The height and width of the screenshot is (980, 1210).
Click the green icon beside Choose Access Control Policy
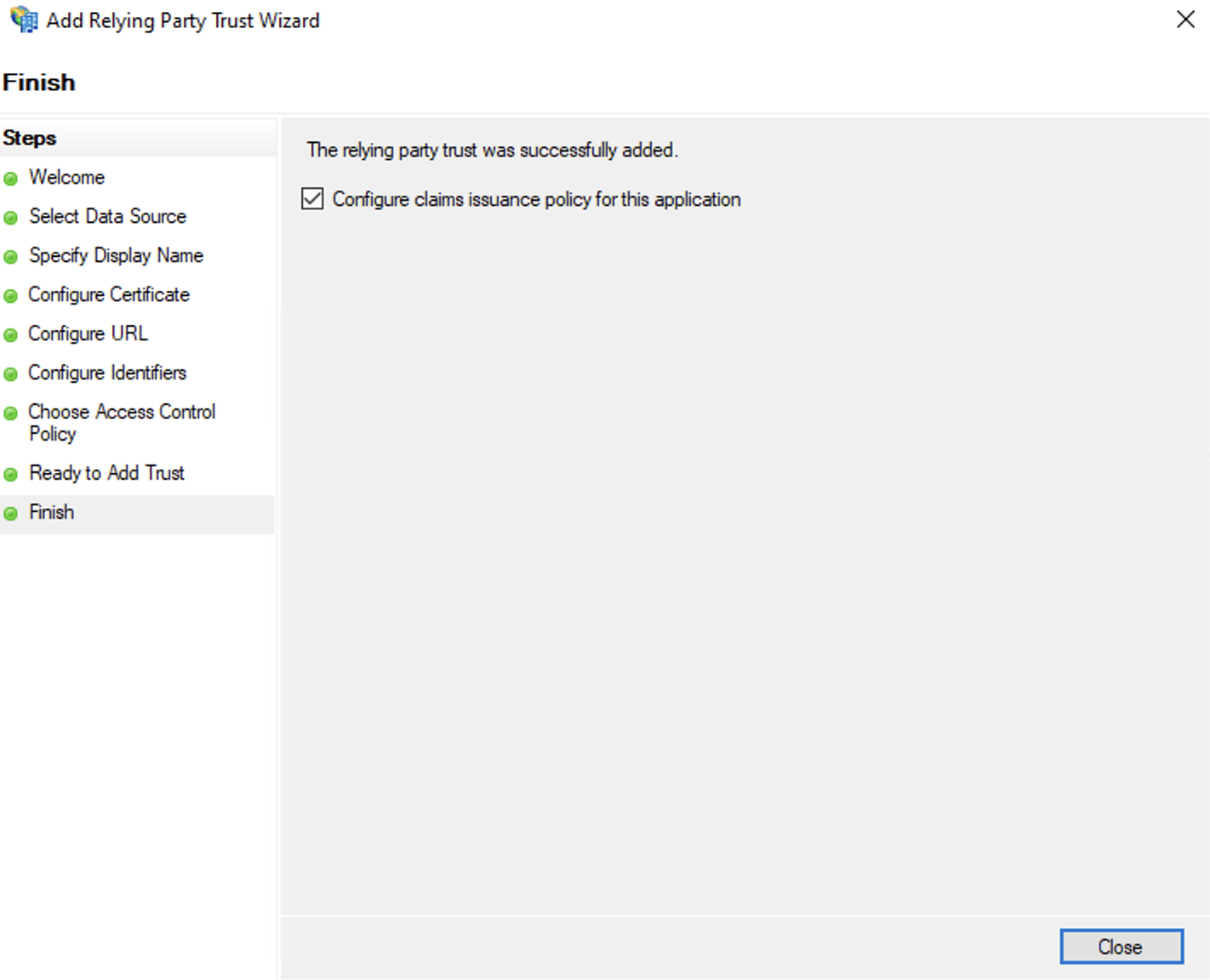click(x=11, y=413)
